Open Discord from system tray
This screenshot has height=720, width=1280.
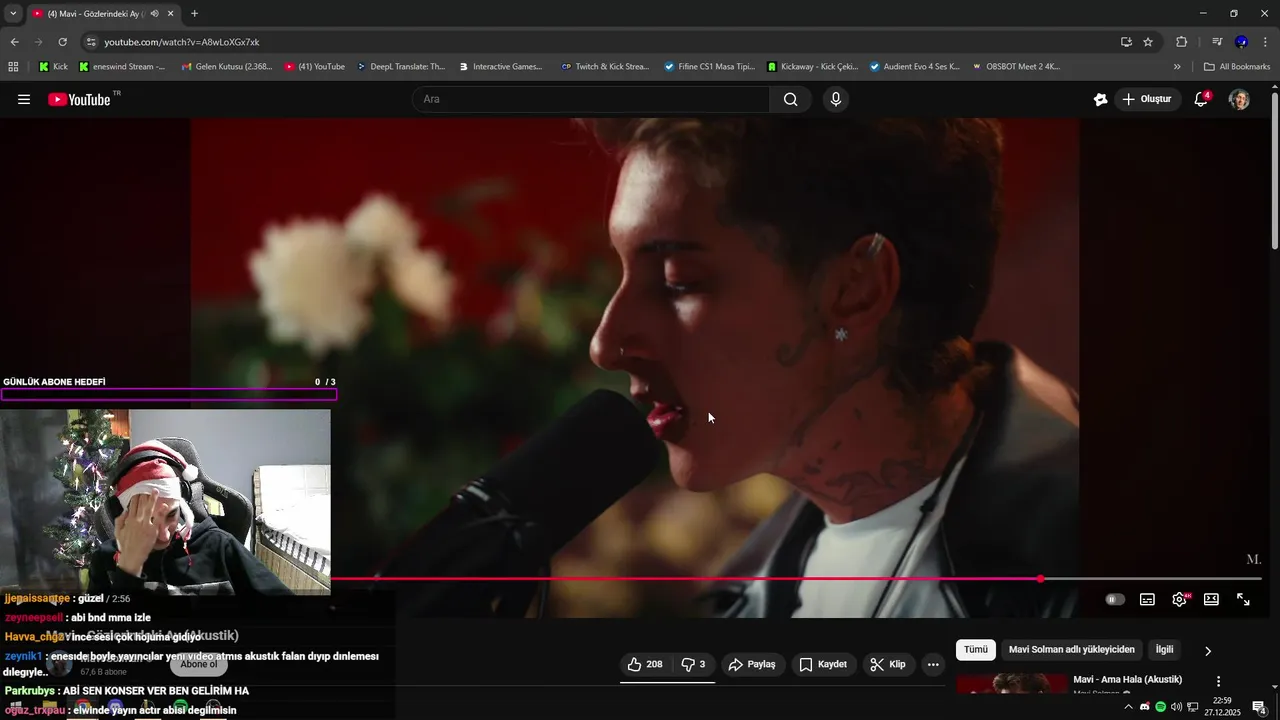point(1145,707)
